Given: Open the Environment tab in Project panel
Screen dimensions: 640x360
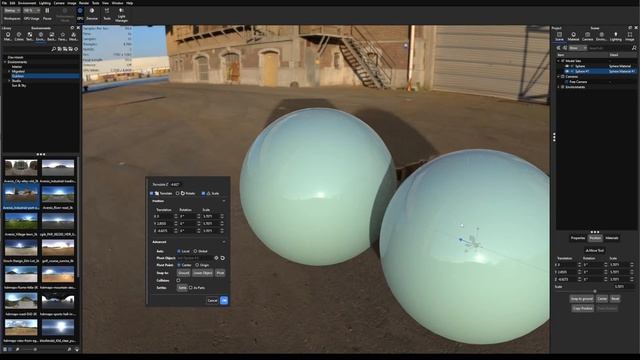Looking at the screenshot, I should point(601,36).
